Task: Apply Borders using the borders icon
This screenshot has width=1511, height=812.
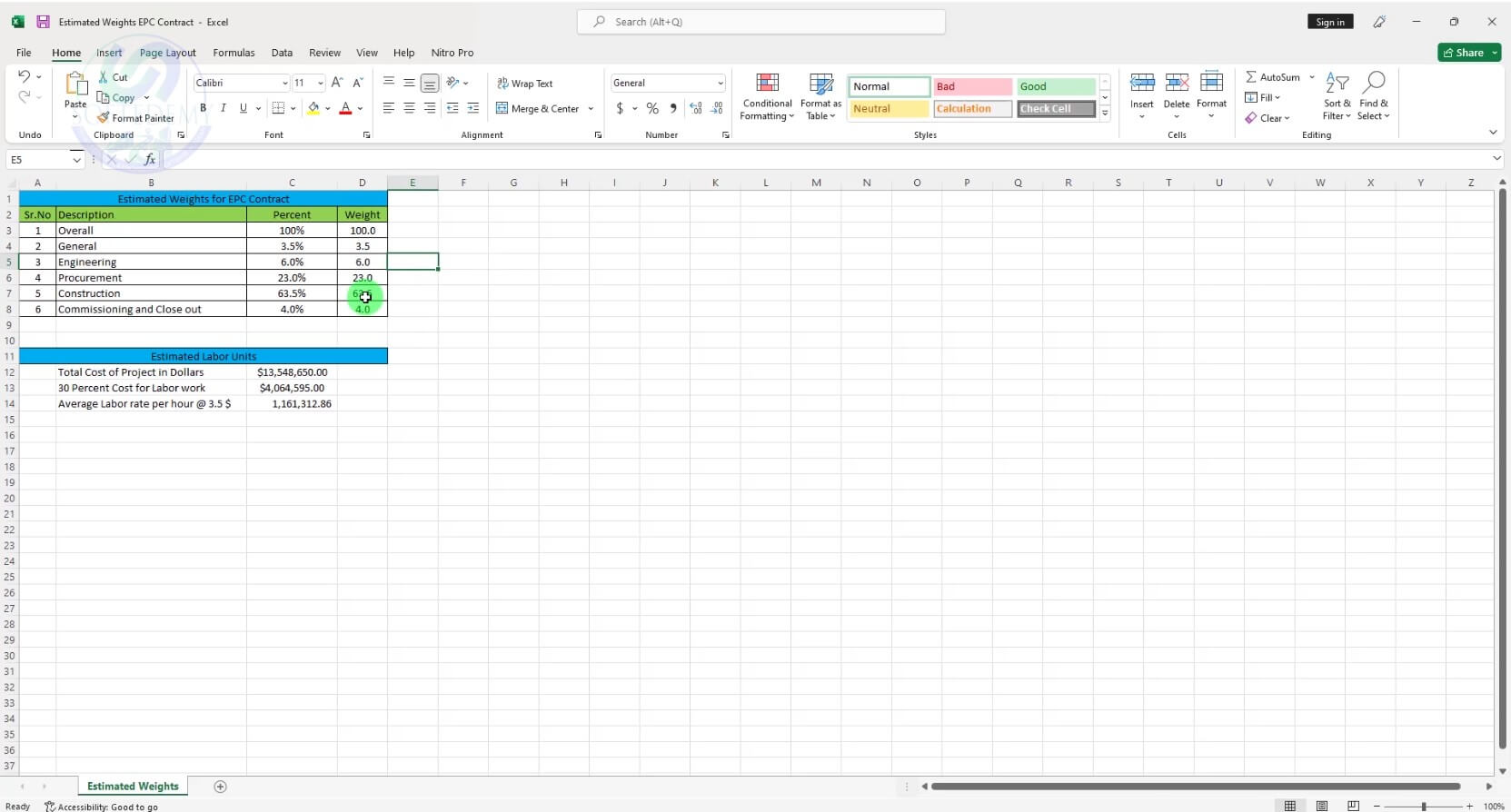Action: pos(279,108)
